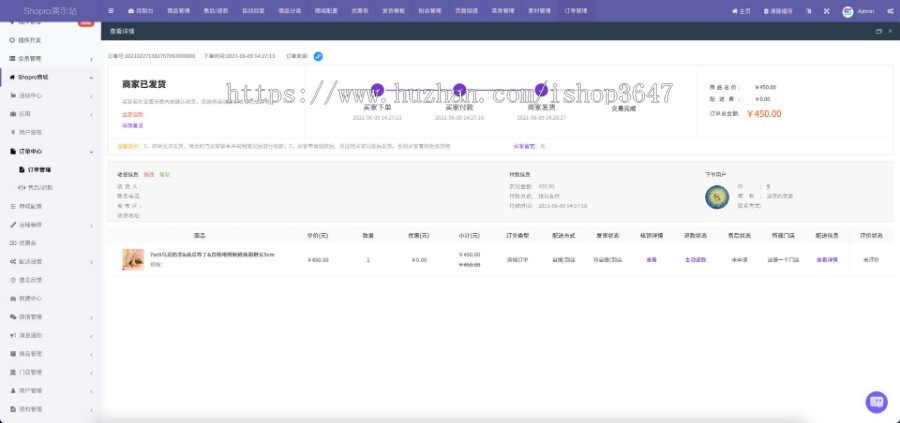Switch to the 售后/退款 top tab

tap(216, 11)
